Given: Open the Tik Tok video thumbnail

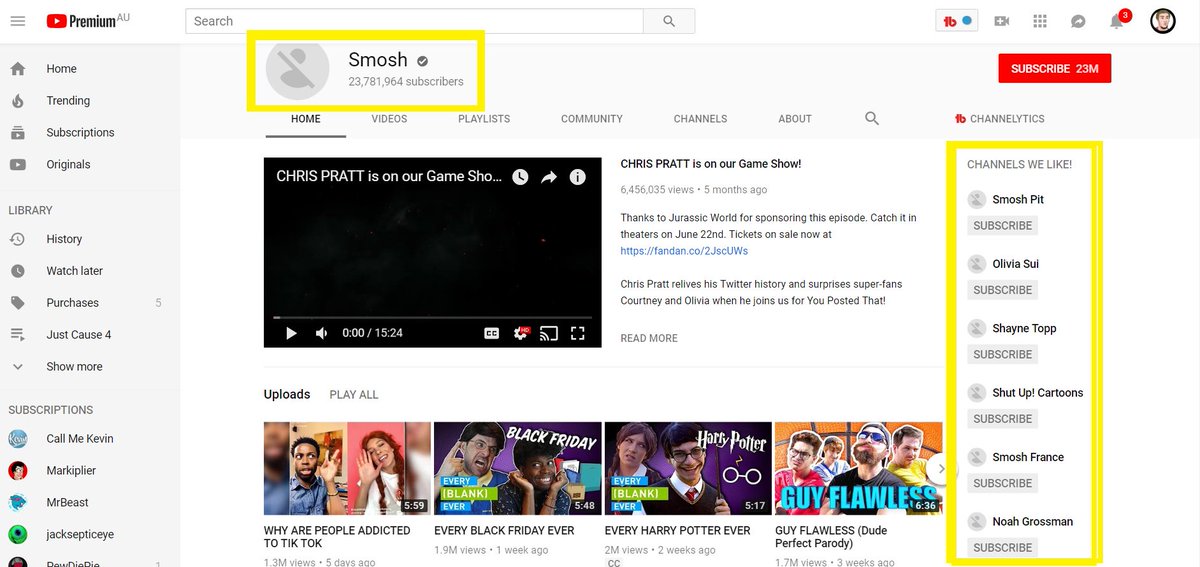Looking at the screenshot, I should [347, 468].
